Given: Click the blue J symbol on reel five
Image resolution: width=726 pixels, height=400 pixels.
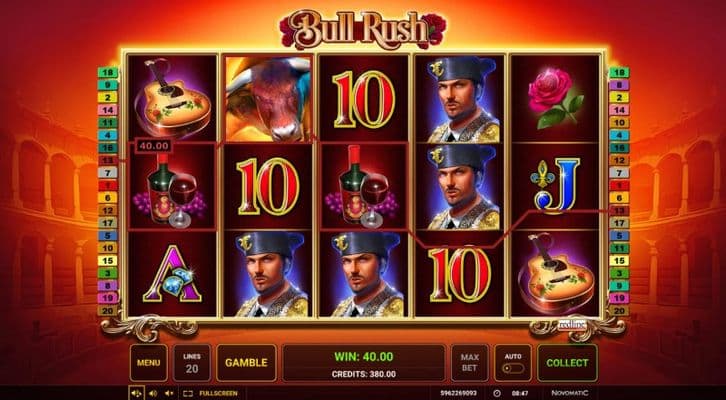Looking at the screenshot, I should (x=554, y=186).
